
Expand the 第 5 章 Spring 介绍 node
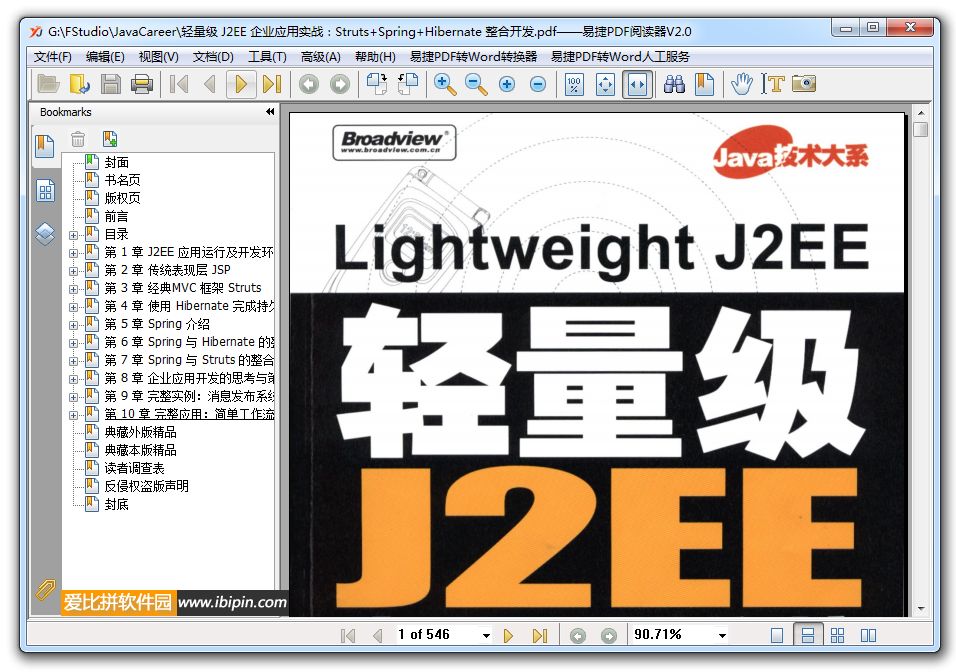click(73, 325)
